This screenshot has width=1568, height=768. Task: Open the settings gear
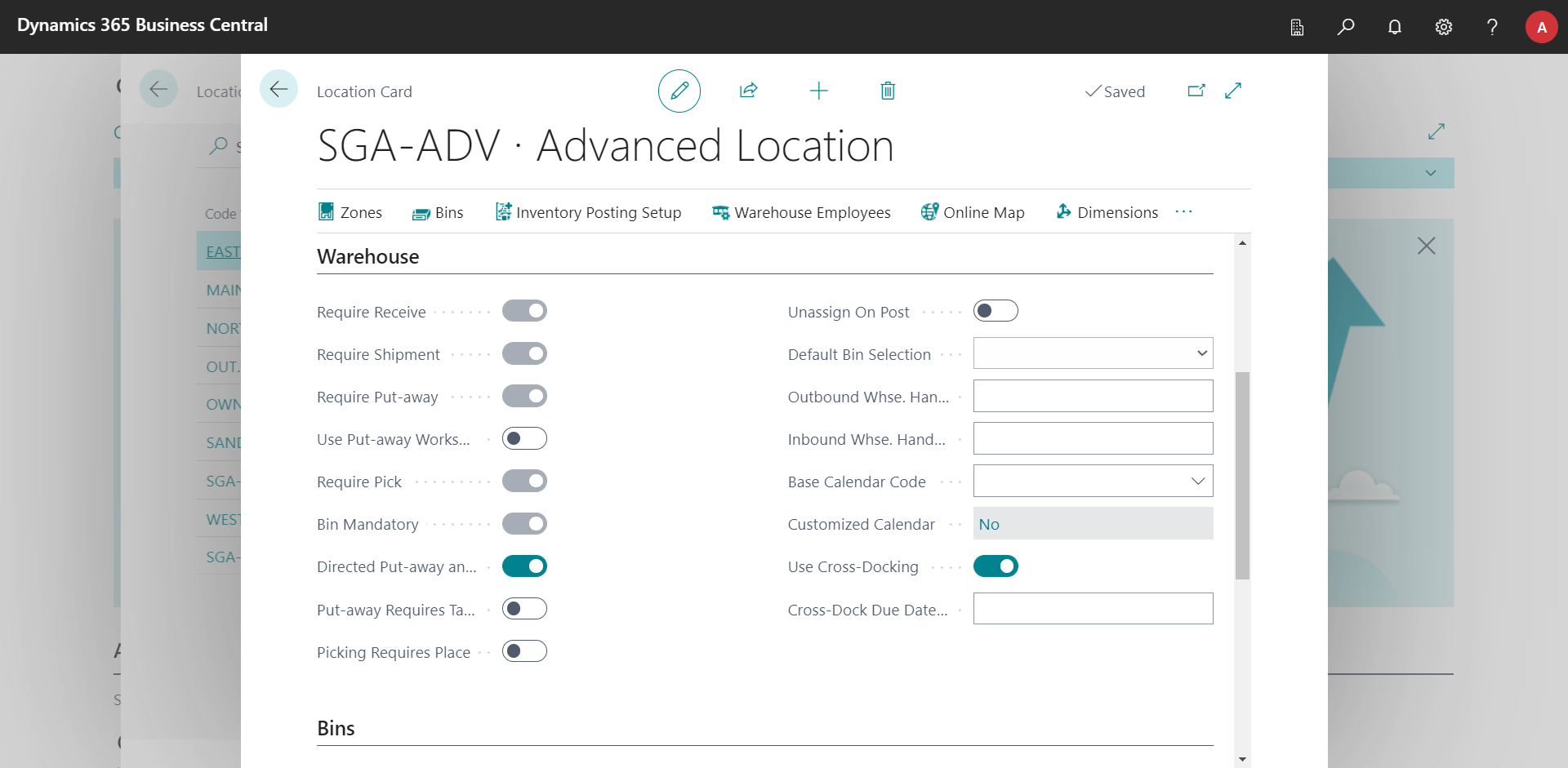tap(1444, 27)
